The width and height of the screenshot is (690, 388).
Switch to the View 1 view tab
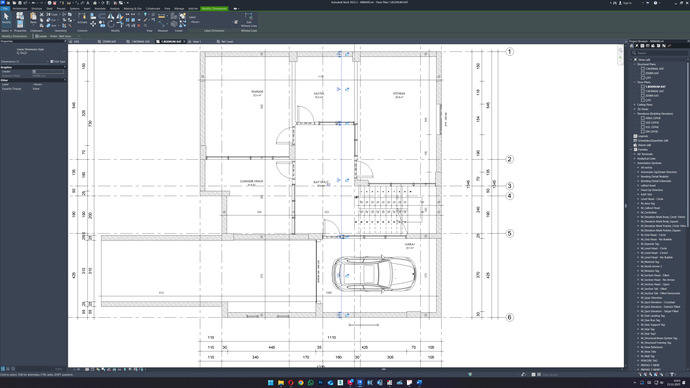[196, 41]
